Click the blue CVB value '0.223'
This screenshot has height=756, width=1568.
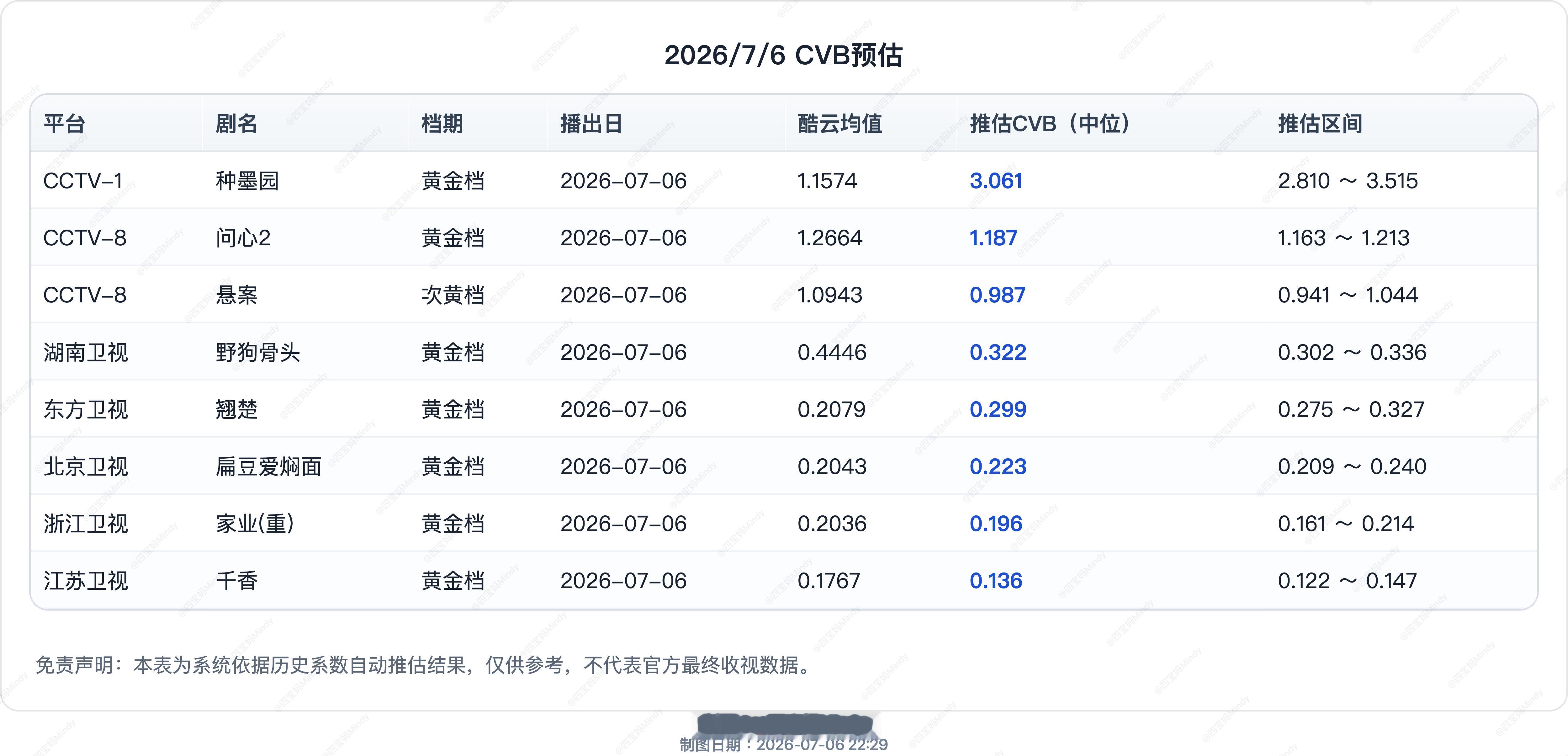click(x=998, y=467)
